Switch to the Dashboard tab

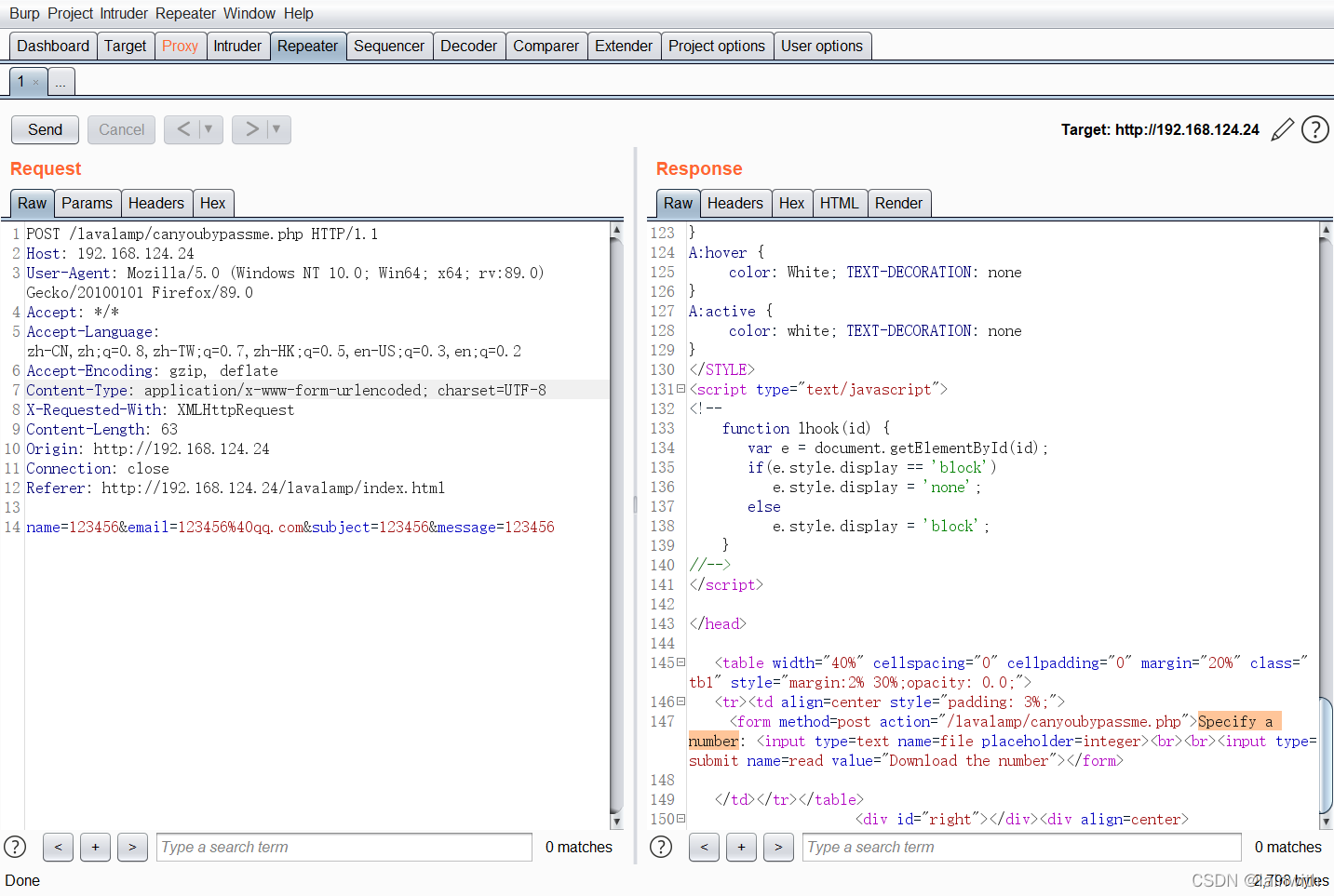pos(53,47)
